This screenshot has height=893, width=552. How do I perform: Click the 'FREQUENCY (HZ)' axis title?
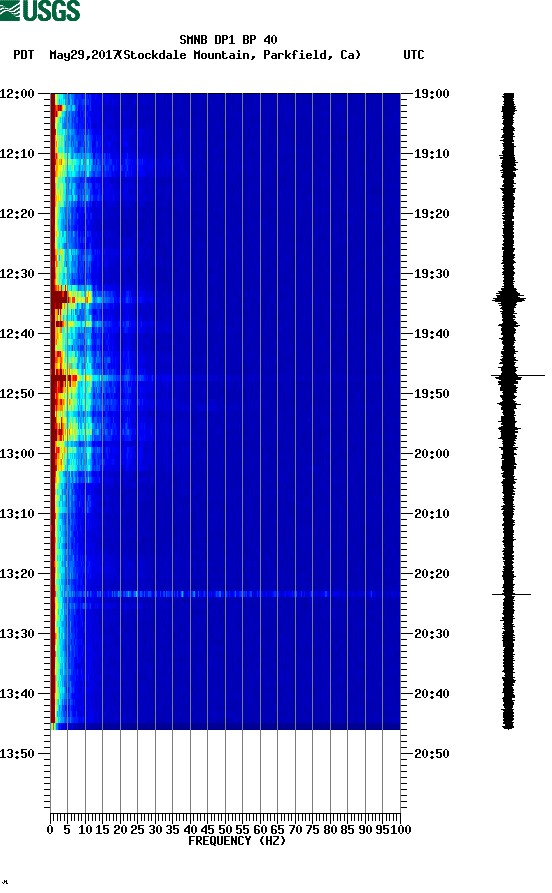(237, 841)
